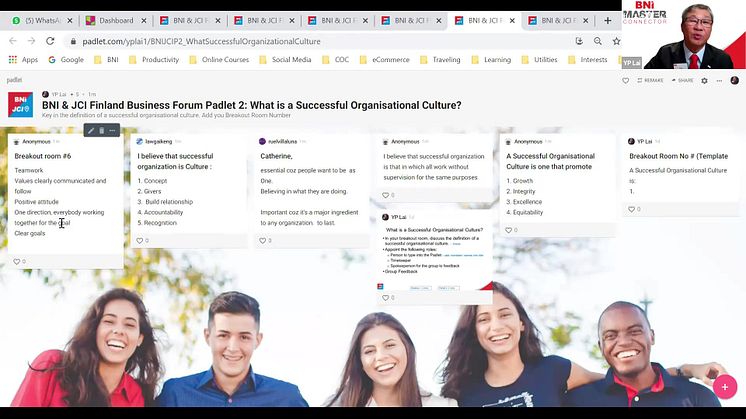Open padlet settings gear
The height and width of the screenshot is (419, 746).
[705, 81]
